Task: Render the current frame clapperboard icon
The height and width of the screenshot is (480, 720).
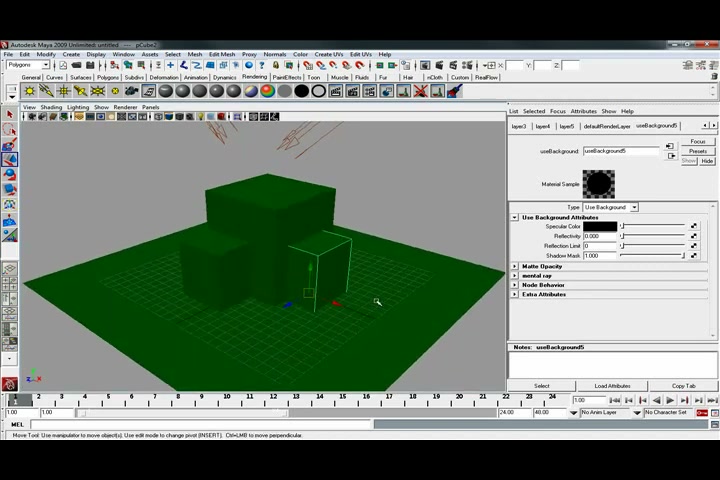Action: pos(439,65)
